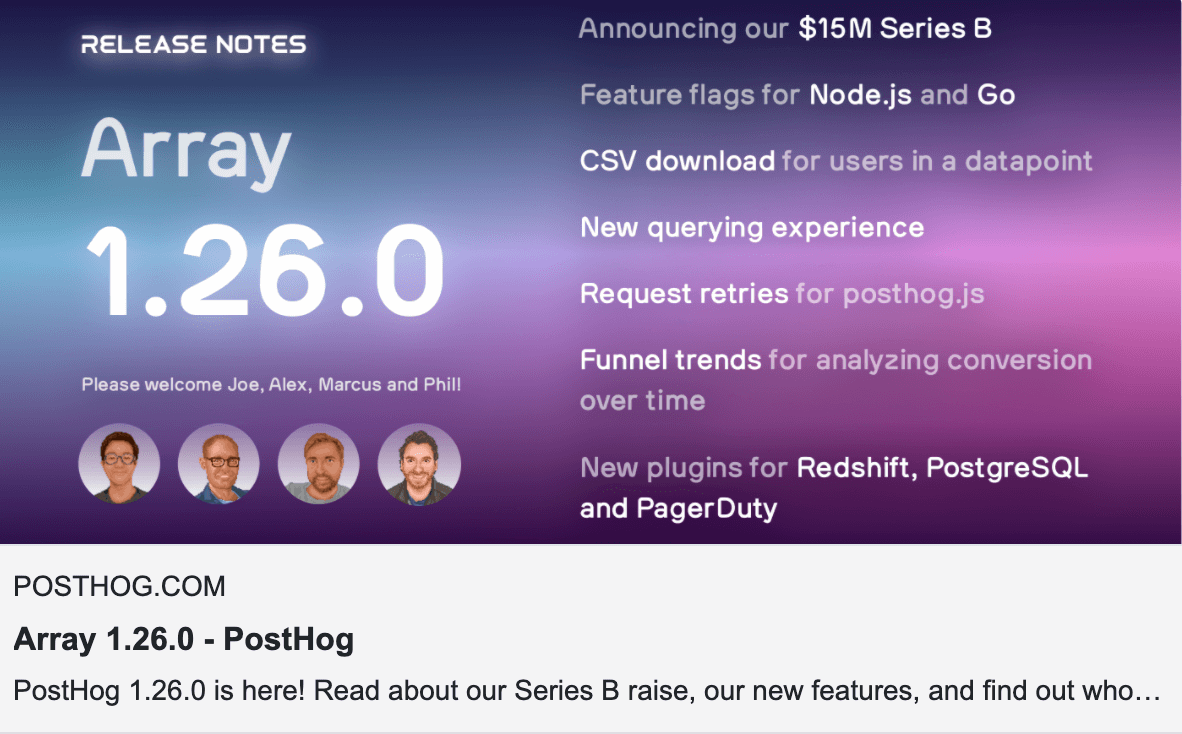Click Redshift, PostgreSQL in new plugins line
The width and height of the screenshot is (1182, 734).
[942, 467]
